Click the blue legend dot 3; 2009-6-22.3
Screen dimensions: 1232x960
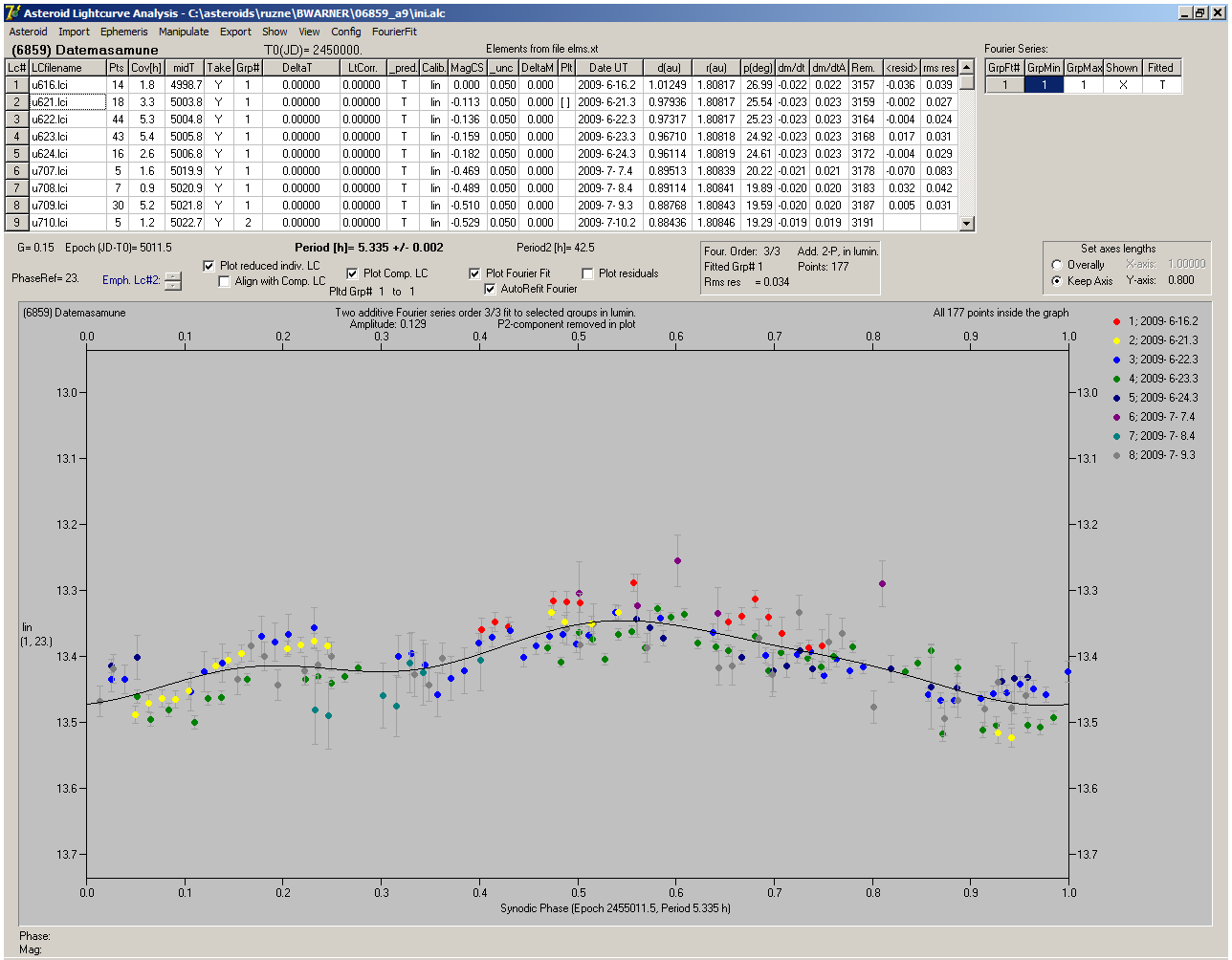1116,360
